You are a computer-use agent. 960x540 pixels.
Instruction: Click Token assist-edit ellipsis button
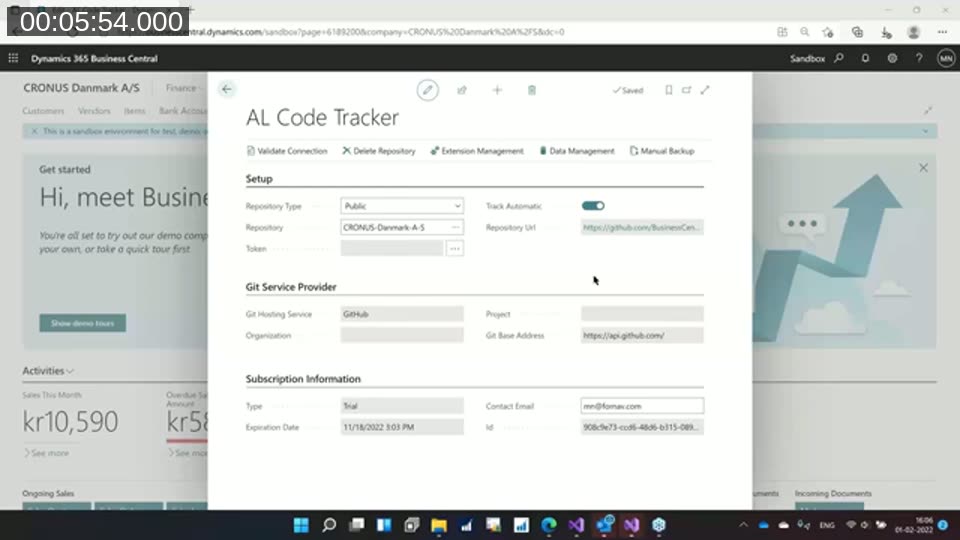tap(454, 249)
